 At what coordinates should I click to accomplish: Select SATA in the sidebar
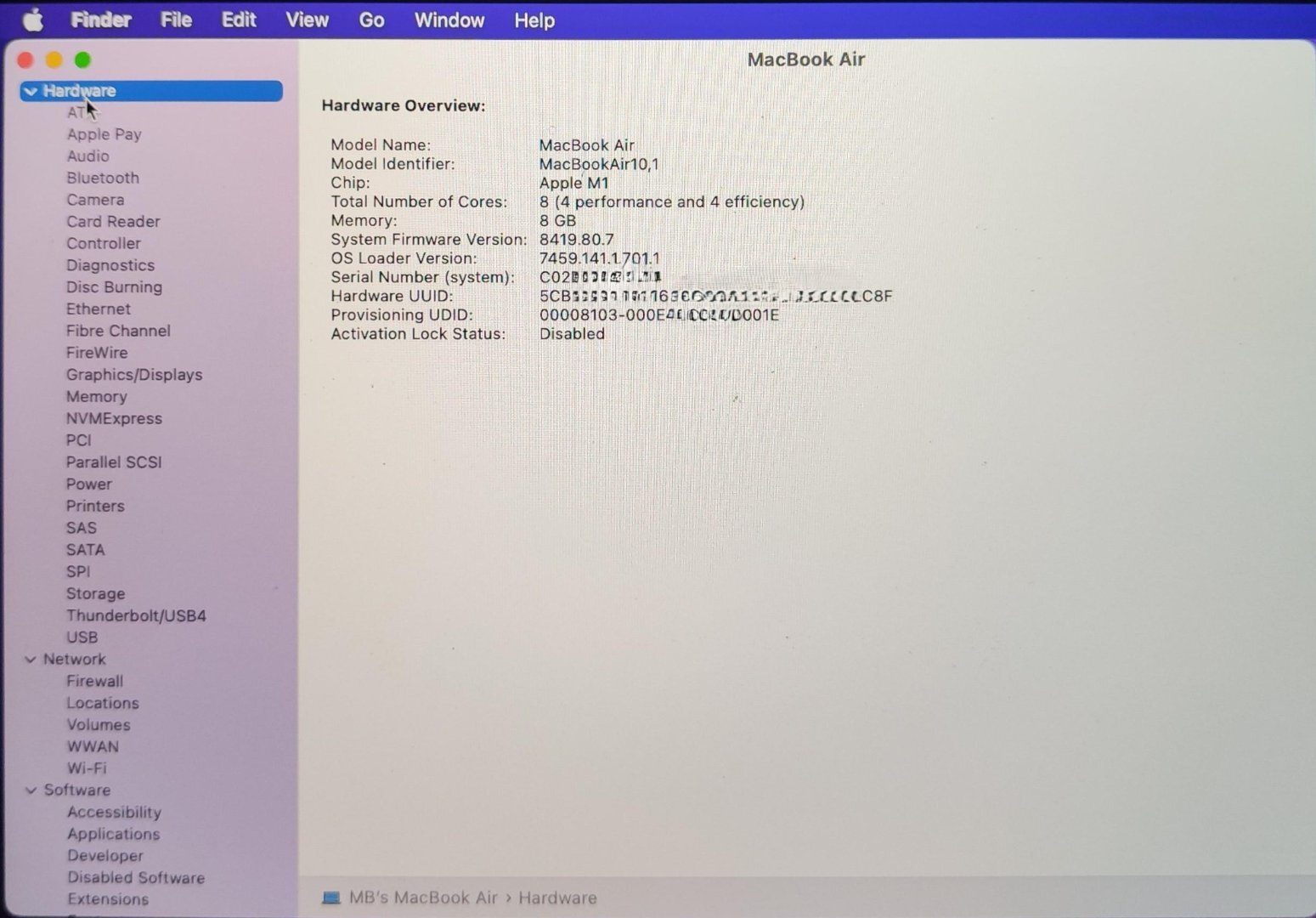85,550
